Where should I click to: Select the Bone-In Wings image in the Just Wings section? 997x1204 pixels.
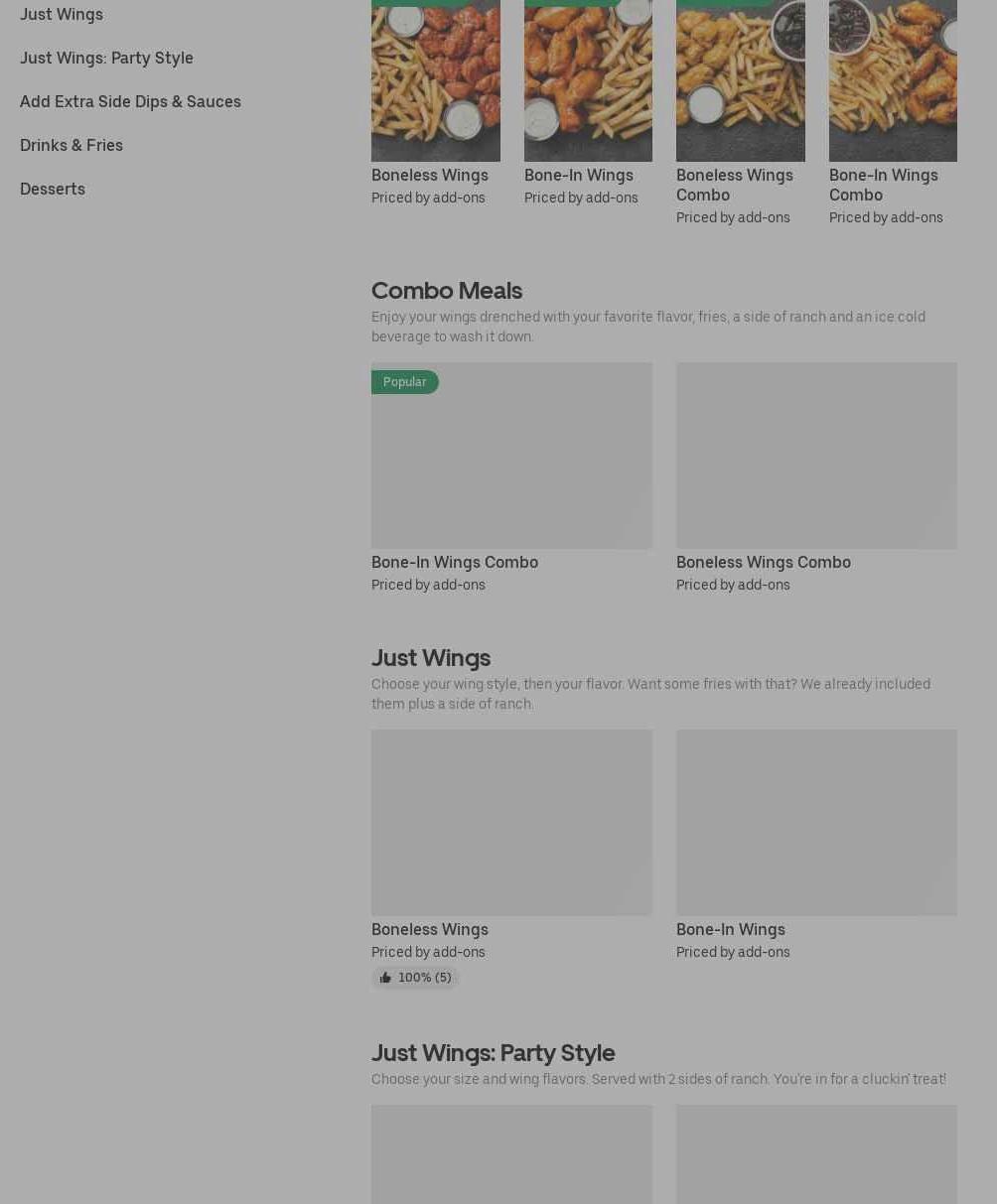(816, 823)
